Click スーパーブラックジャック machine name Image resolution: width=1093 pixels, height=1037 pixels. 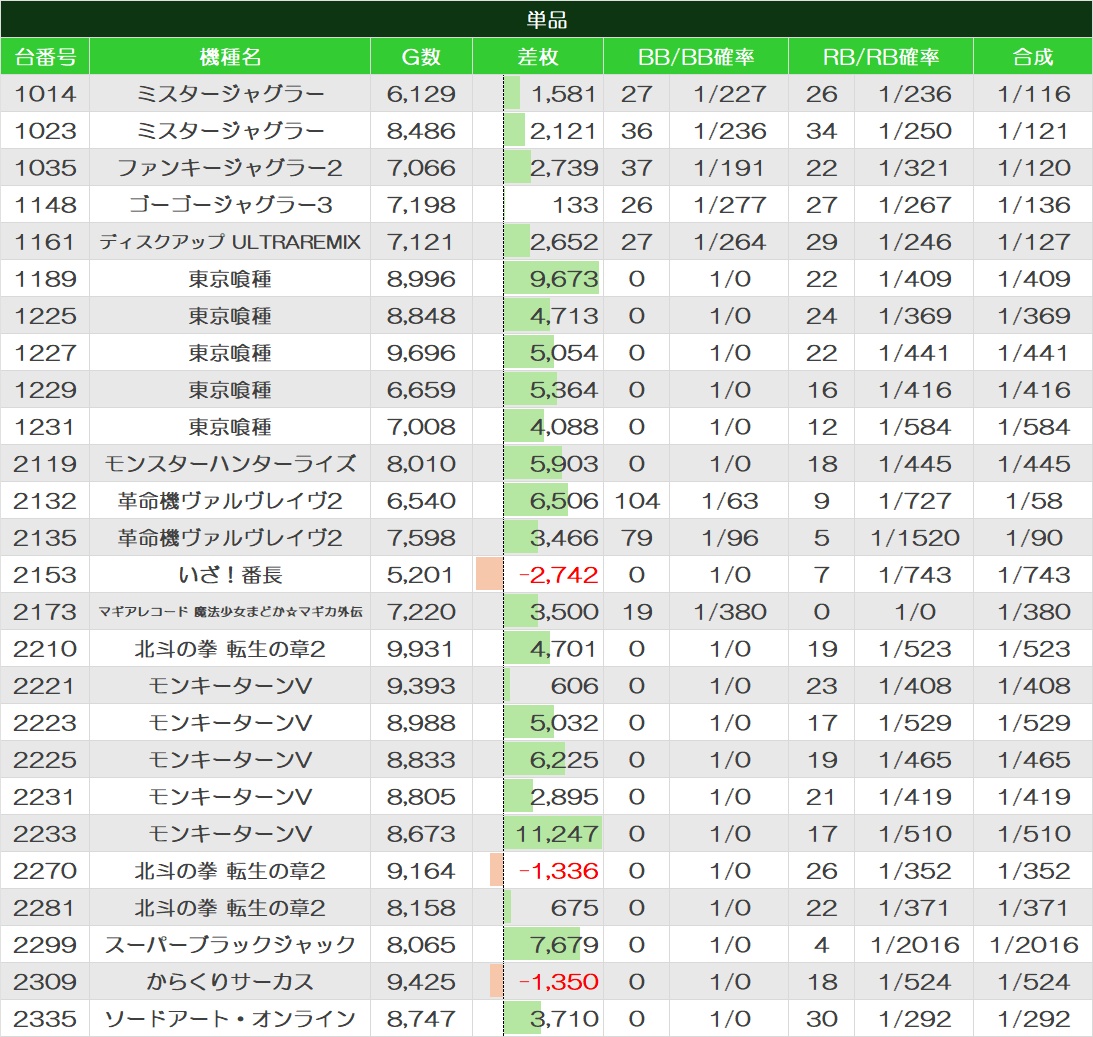pyautogui.click(x=230, y=944)
